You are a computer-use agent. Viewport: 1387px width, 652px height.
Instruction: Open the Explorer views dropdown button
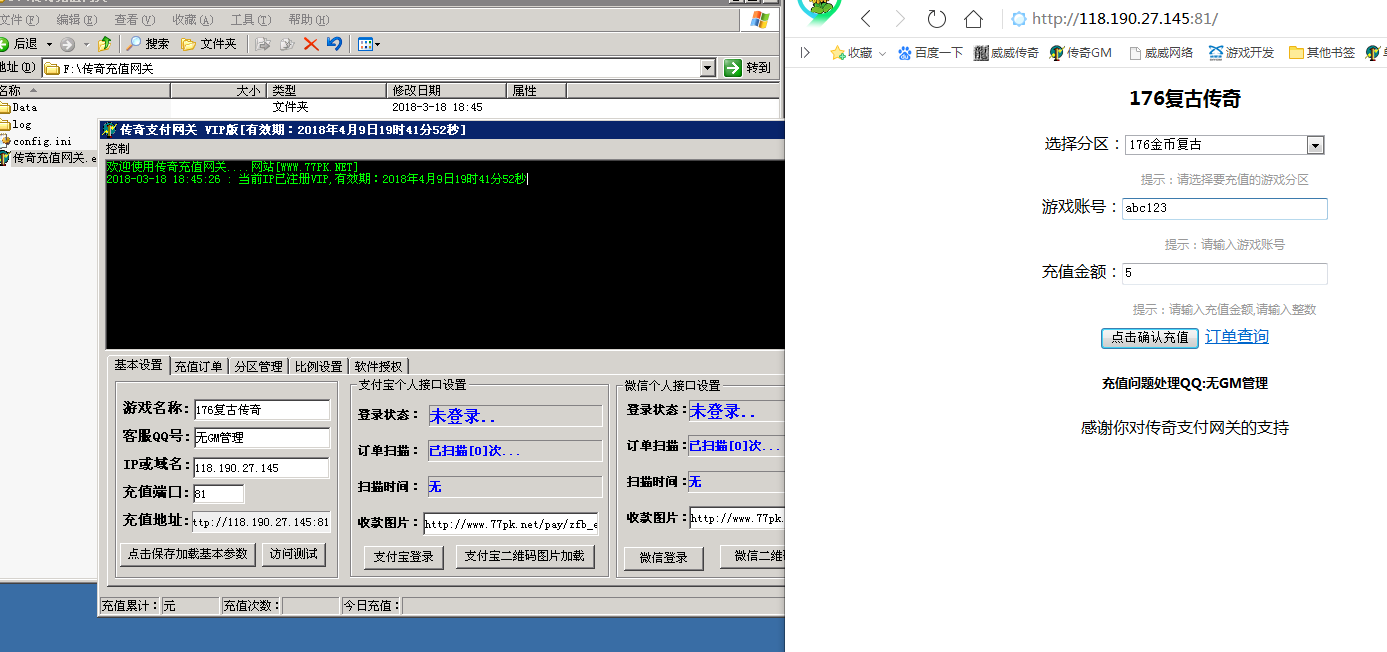point(369,44)
